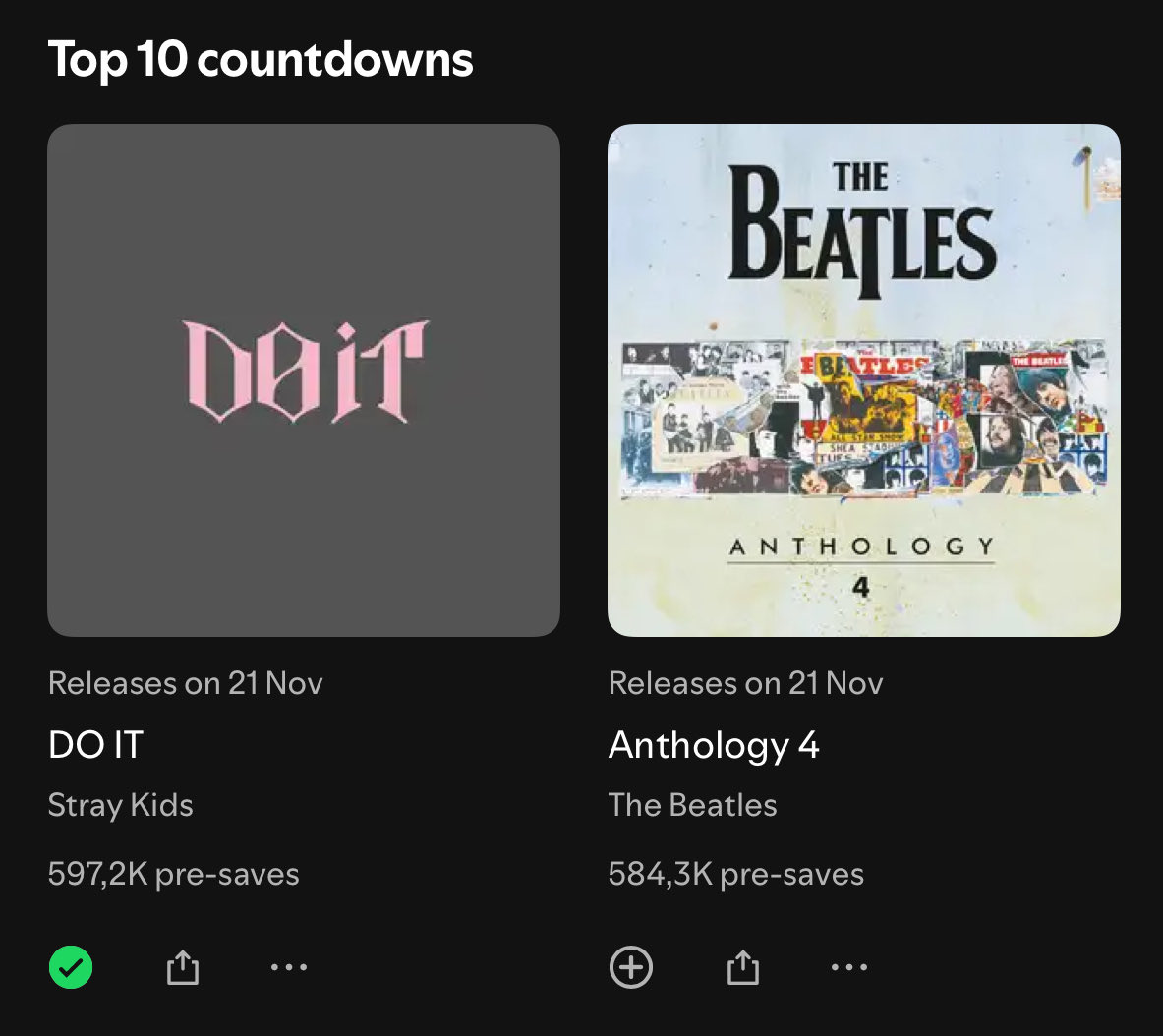Screen dimensions: 1163x1036
Task: Click the photo collage on Anthology cover
Action: point(863,419)
